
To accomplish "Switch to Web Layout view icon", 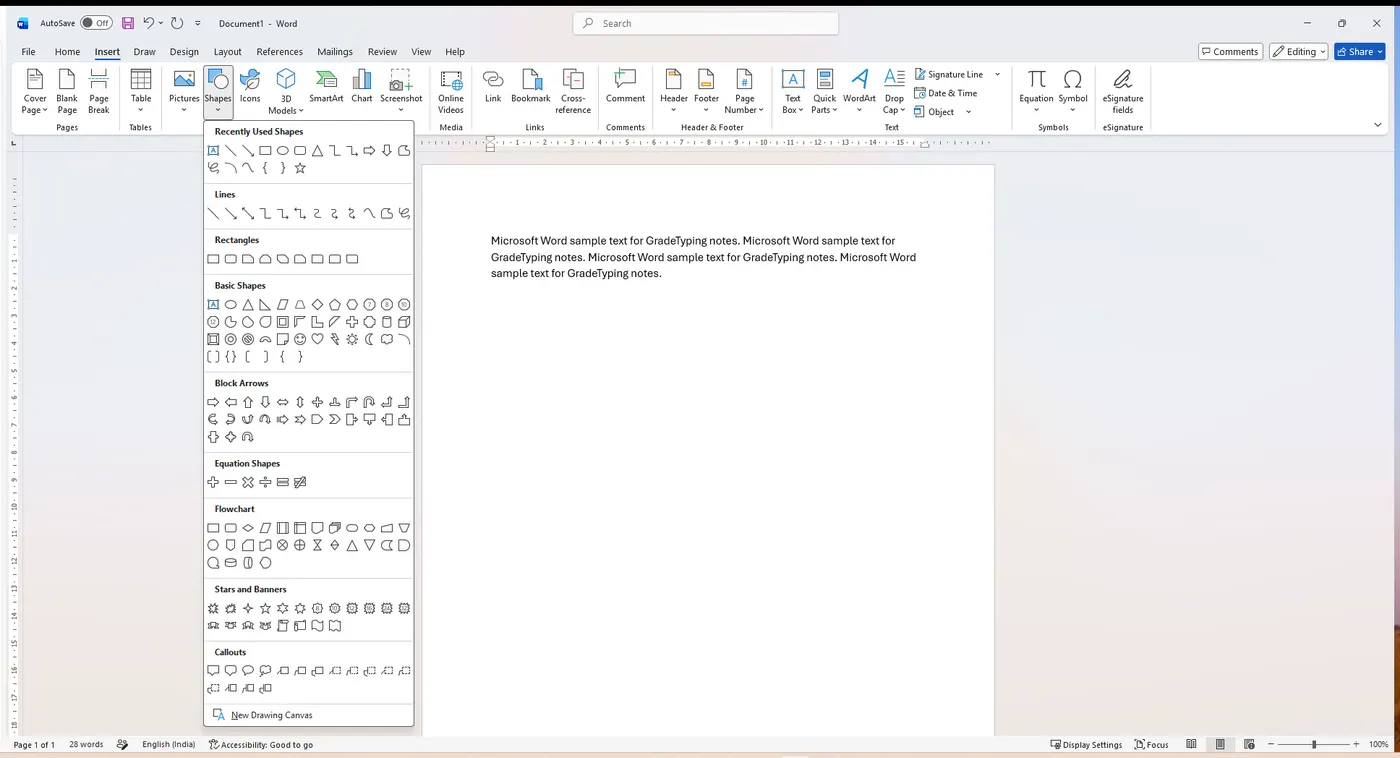I will [1249, 745].
